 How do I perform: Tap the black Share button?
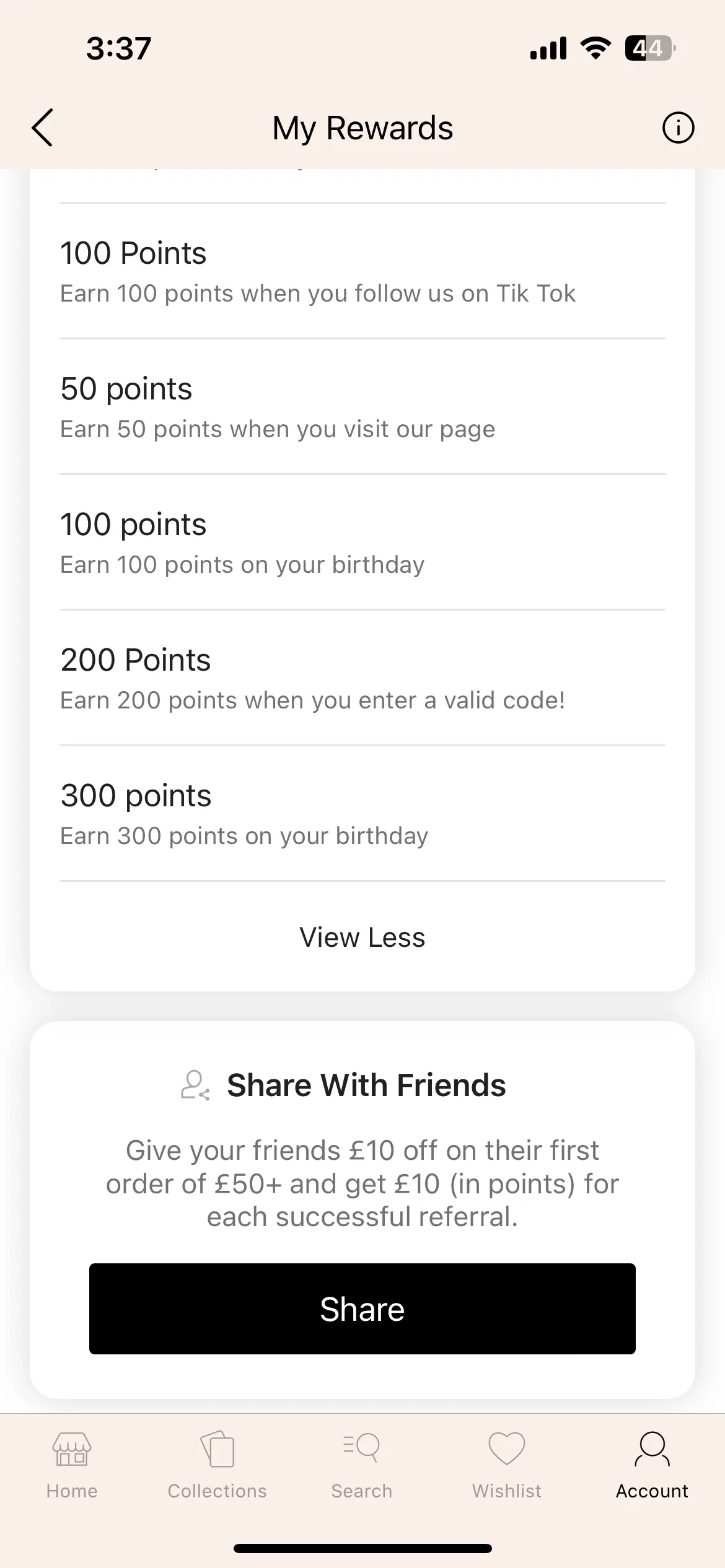[x=362, y=1309]
